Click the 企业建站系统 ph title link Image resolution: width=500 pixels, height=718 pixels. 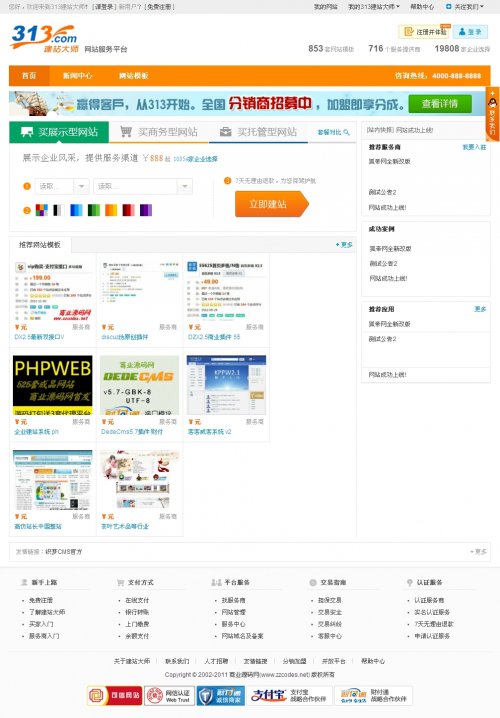point(36,432)
